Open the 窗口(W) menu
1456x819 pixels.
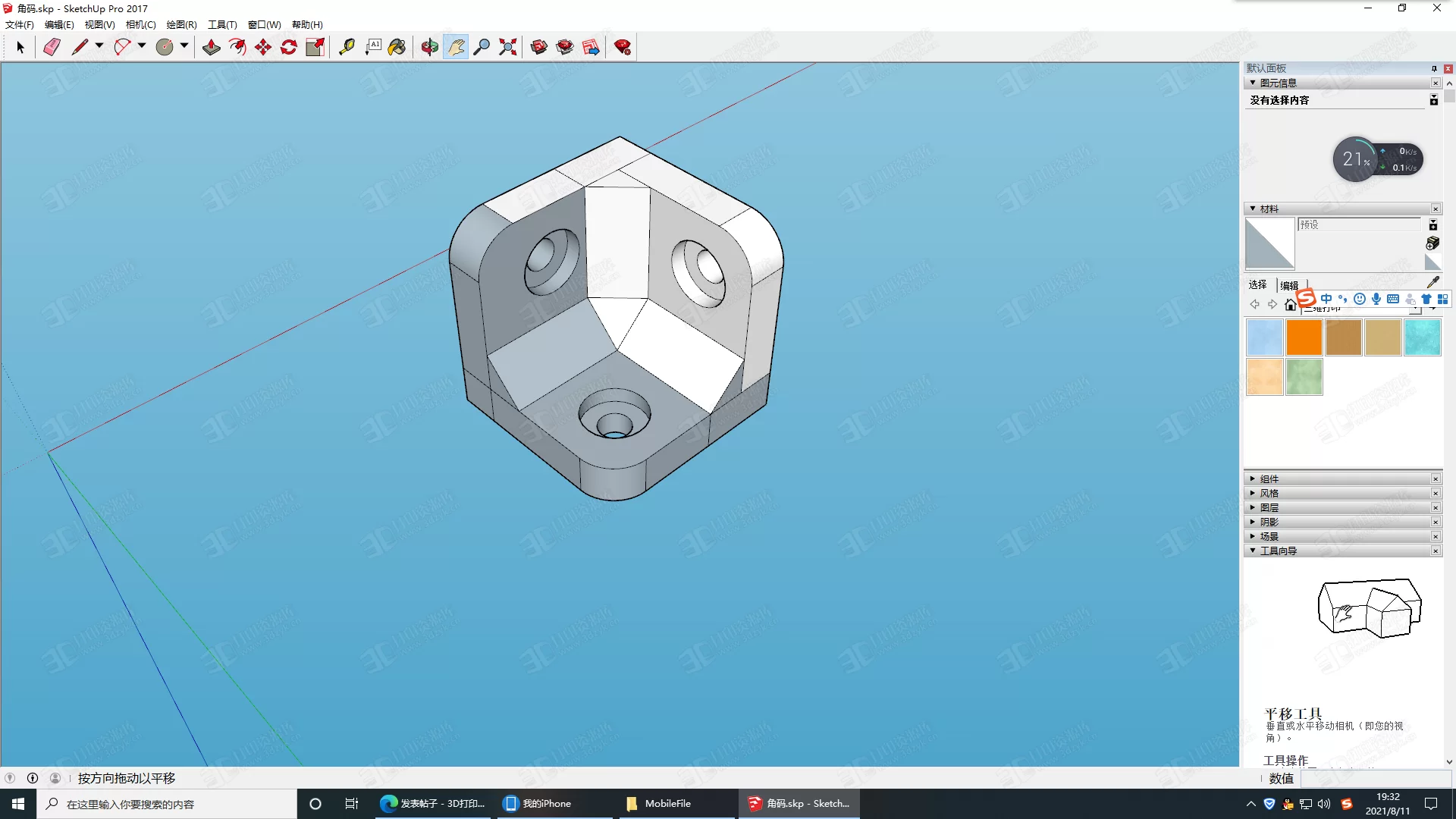click(x=264, y=25)
